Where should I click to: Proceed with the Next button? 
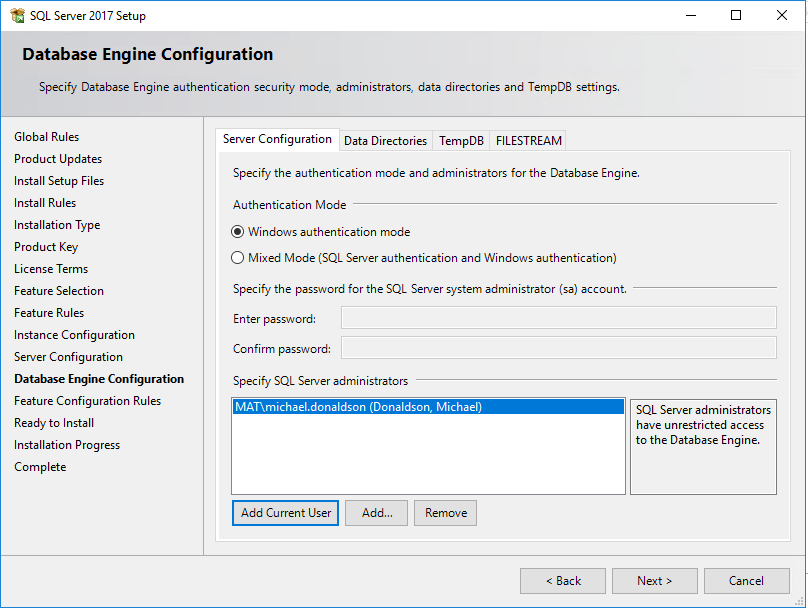click(655, 581)
